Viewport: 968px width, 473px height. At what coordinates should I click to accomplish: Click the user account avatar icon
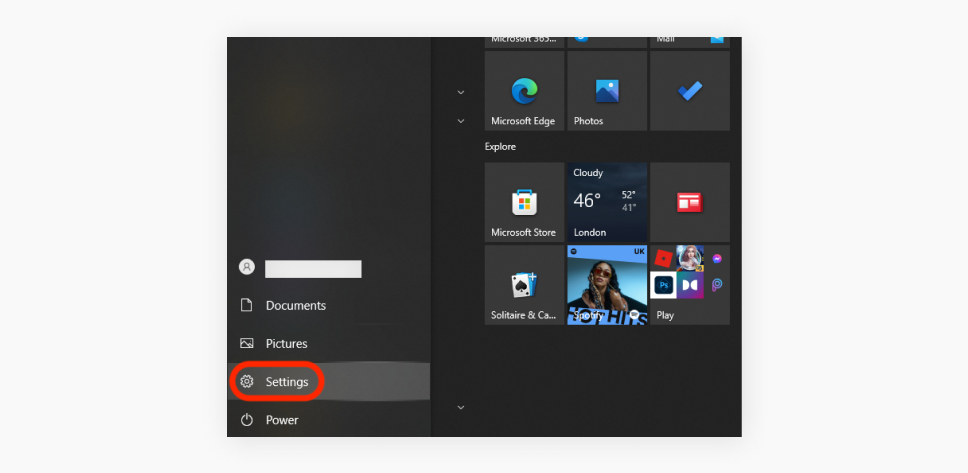tap(247, 267)
